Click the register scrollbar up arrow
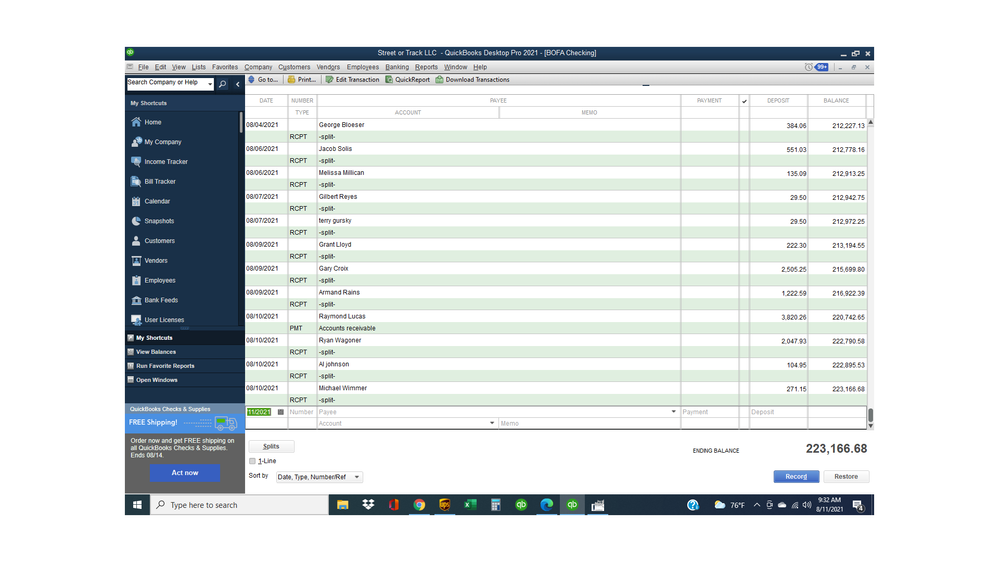 coord(870,122)
